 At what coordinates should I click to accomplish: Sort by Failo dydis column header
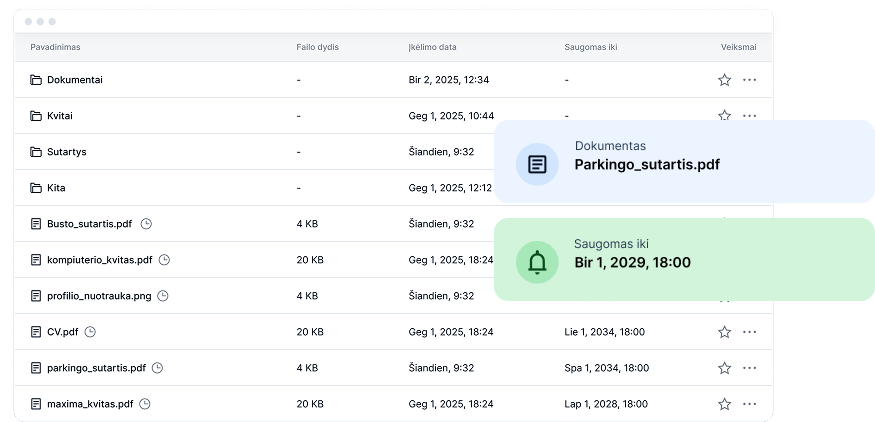tap(317, 47)
